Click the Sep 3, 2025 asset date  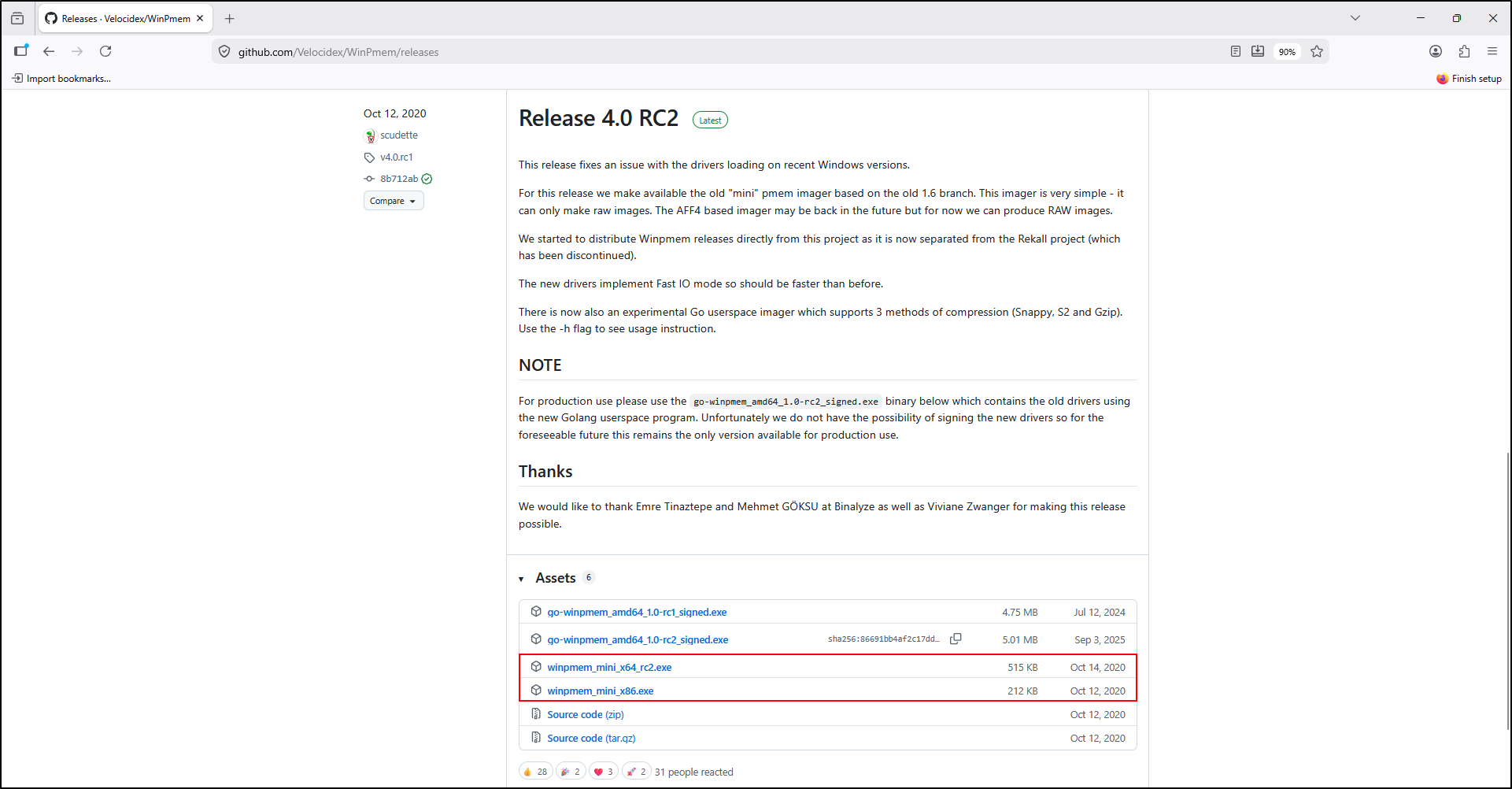[x=1100, y=639]
